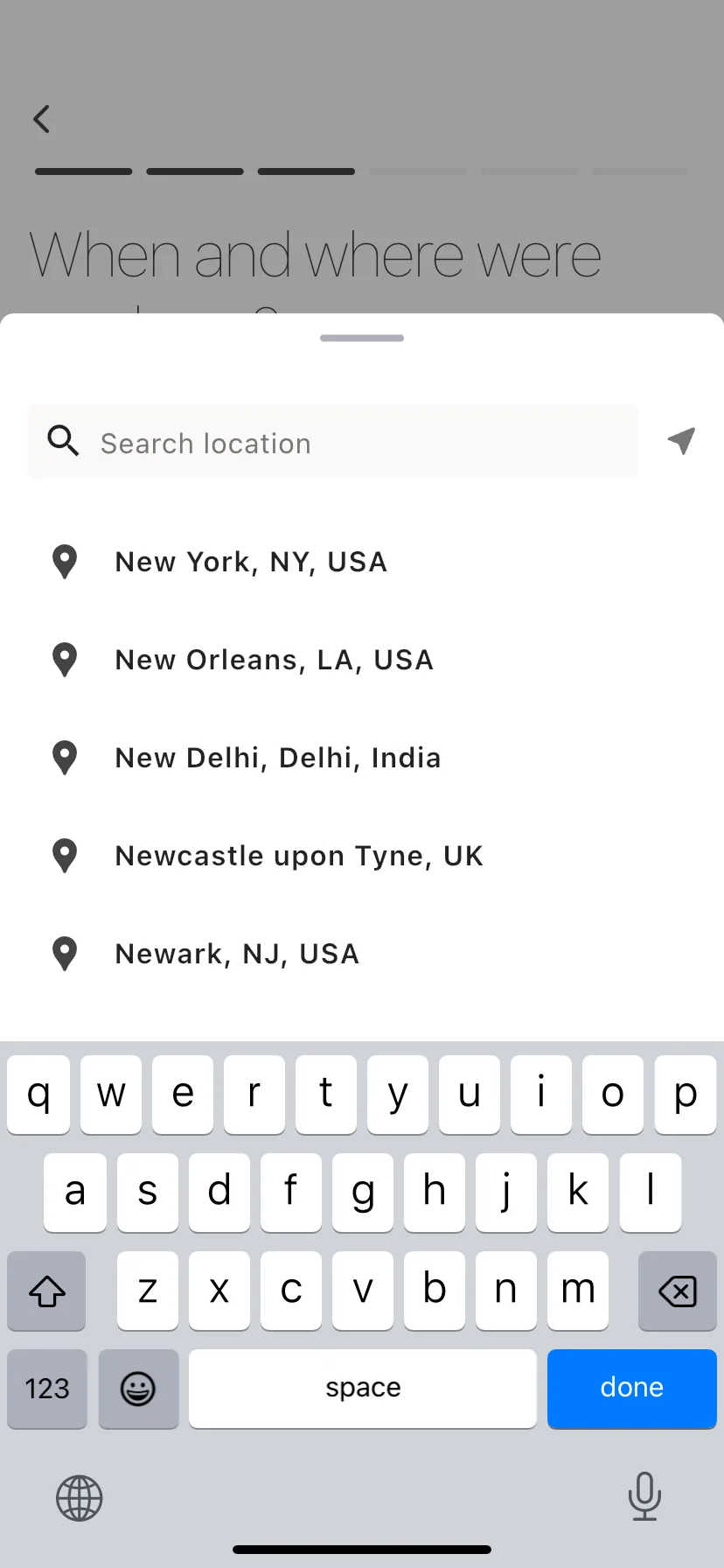This screenshot has height=1568, width=724.
Task: Switch to the 123 numeric keyboard
Action: coord(47,1389)
